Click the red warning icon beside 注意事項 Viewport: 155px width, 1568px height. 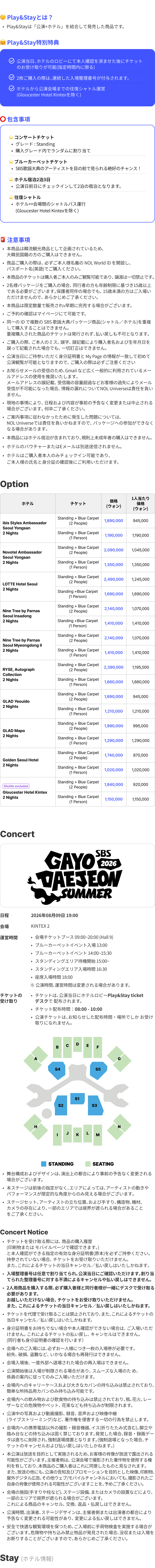[3, 240]
